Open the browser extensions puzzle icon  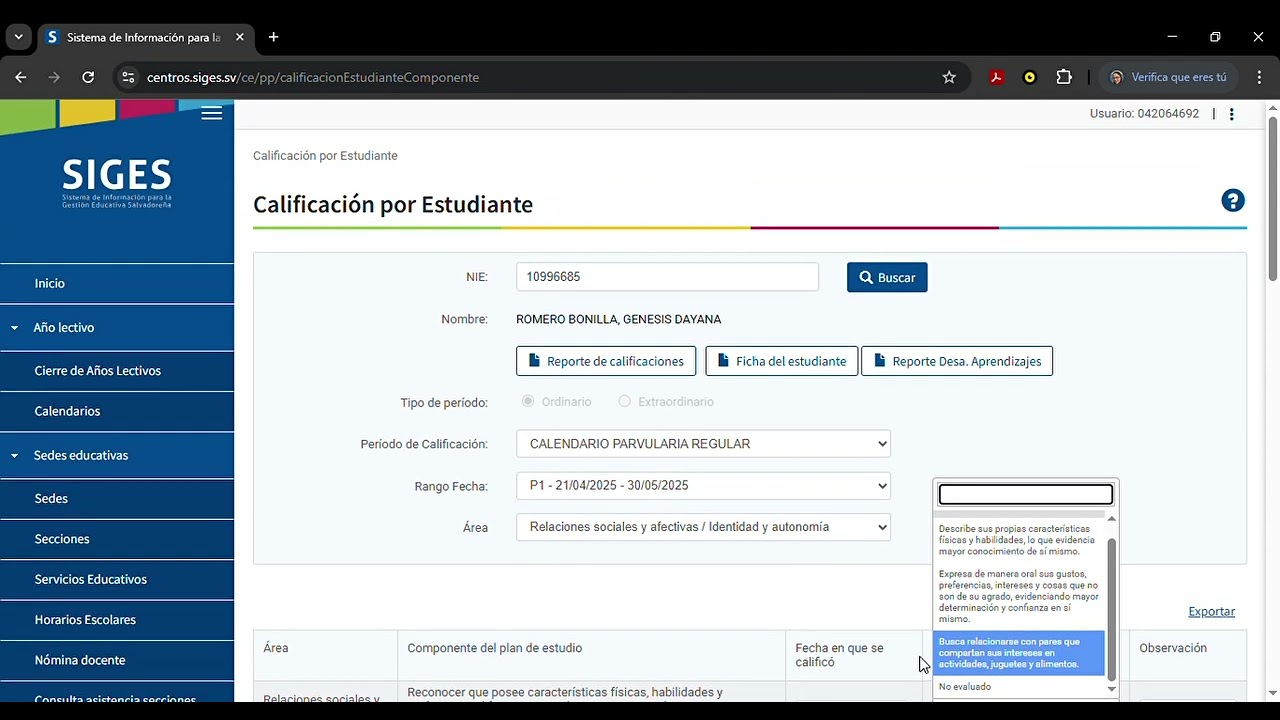click(1064, 77)
